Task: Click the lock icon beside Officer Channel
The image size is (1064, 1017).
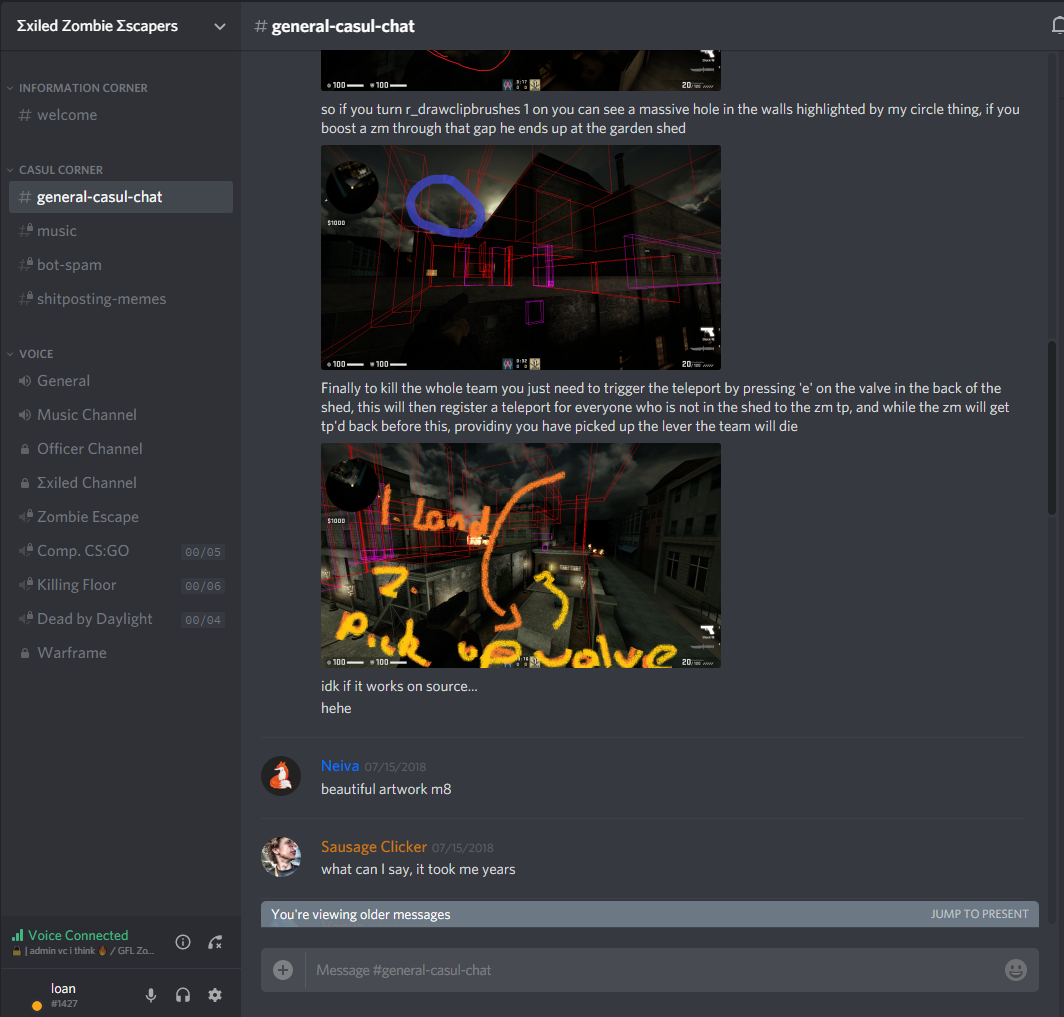Action: pos(25,449)
